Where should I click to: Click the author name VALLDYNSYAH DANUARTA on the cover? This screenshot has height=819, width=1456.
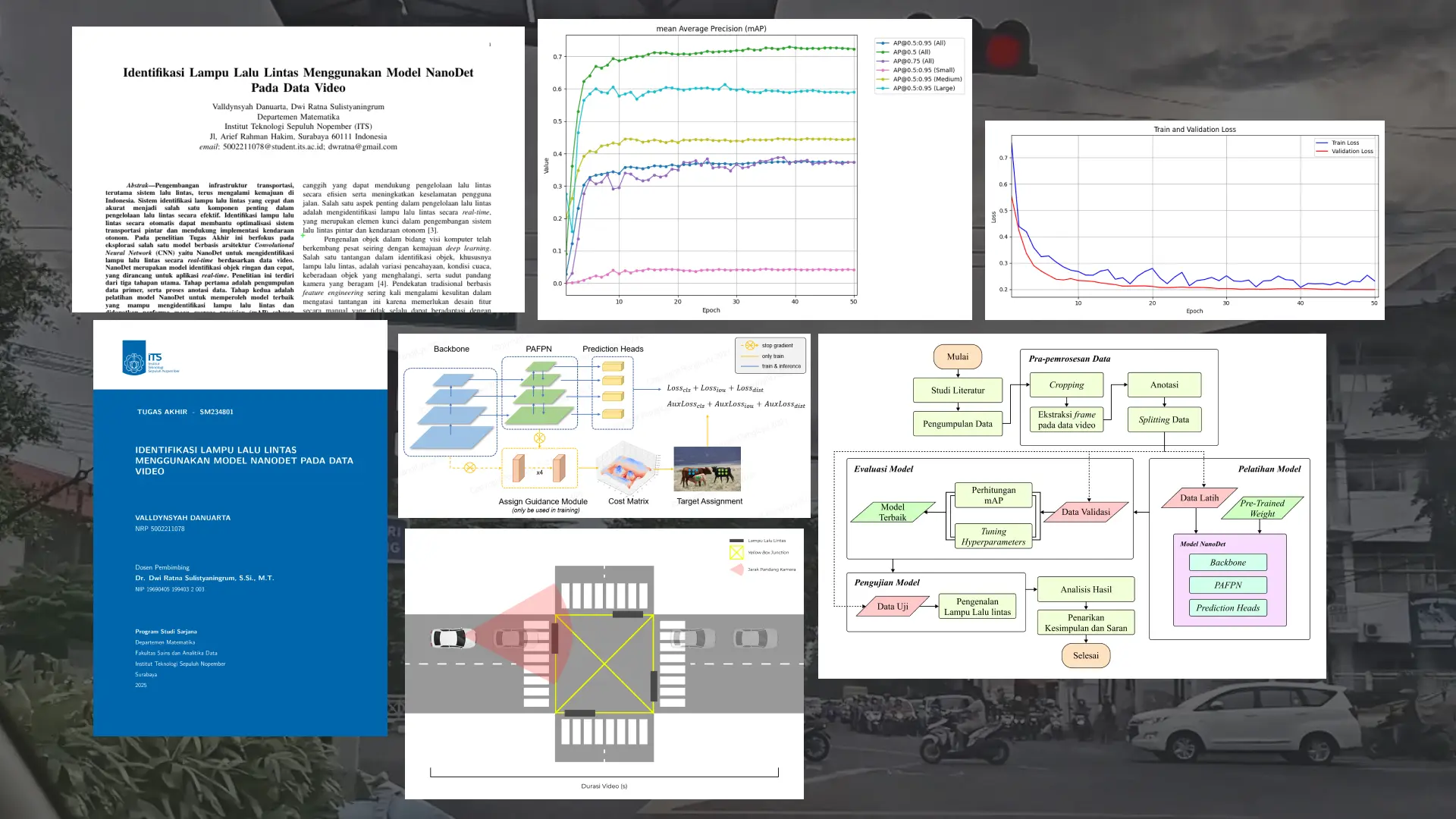click(183, 518)
